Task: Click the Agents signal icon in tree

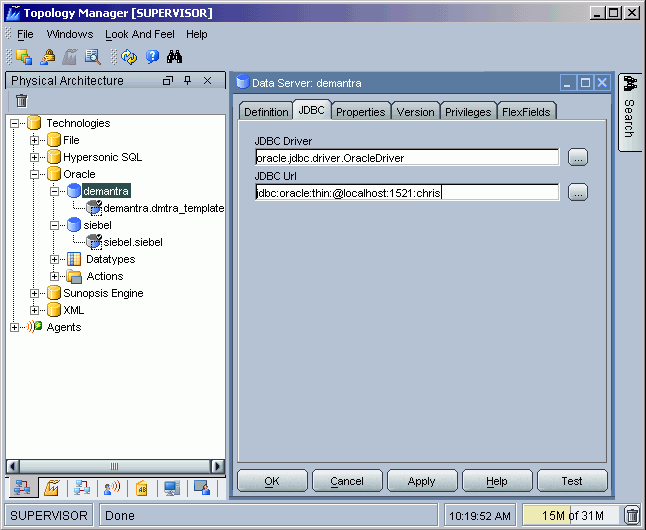Action: pos(35,326)
